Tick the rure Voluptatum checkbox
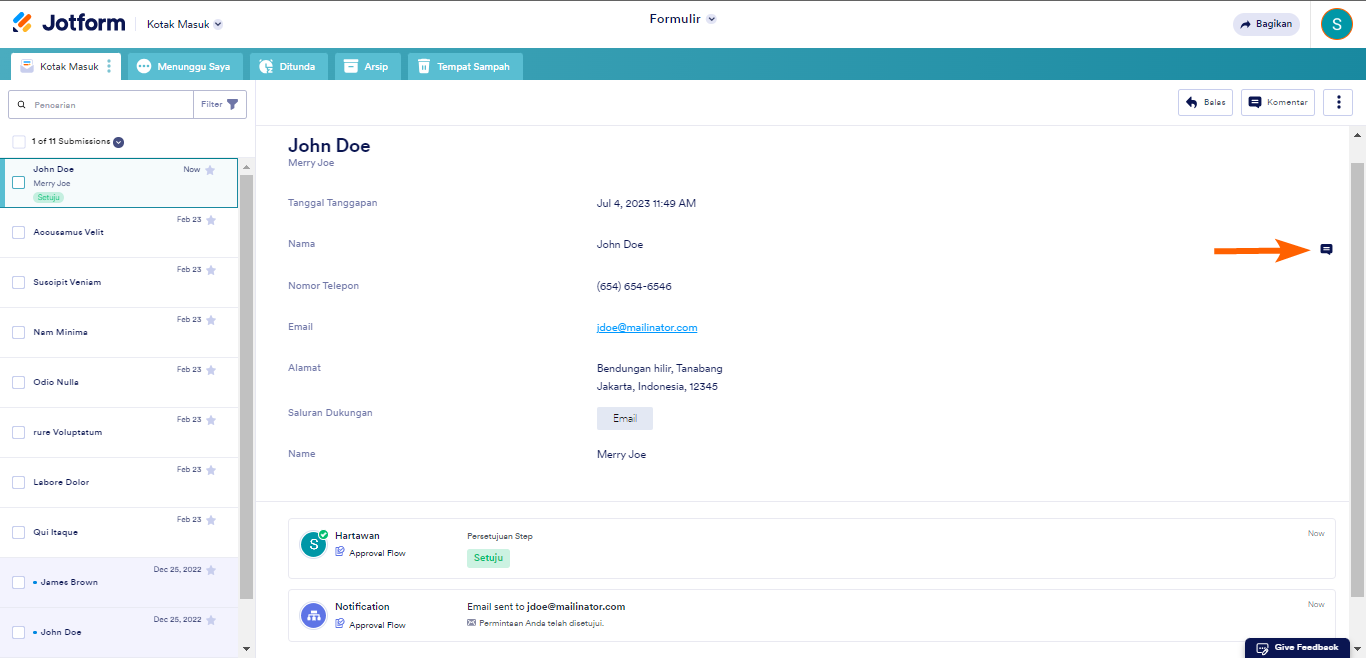1366x658 pixels. [18, 432]
